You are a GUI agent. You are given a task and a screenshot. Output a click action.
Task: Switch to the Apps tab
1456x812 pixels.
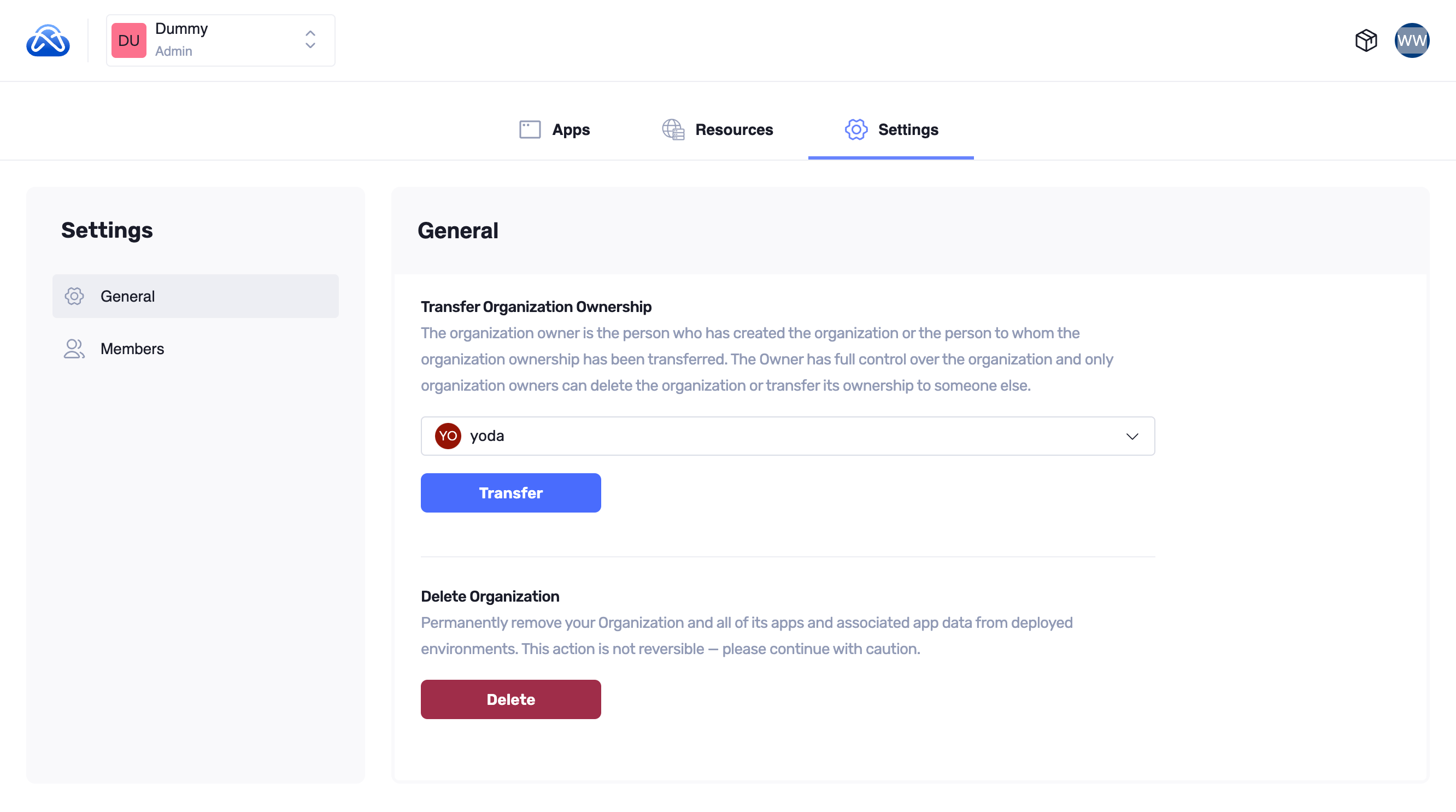coord(570,130)
